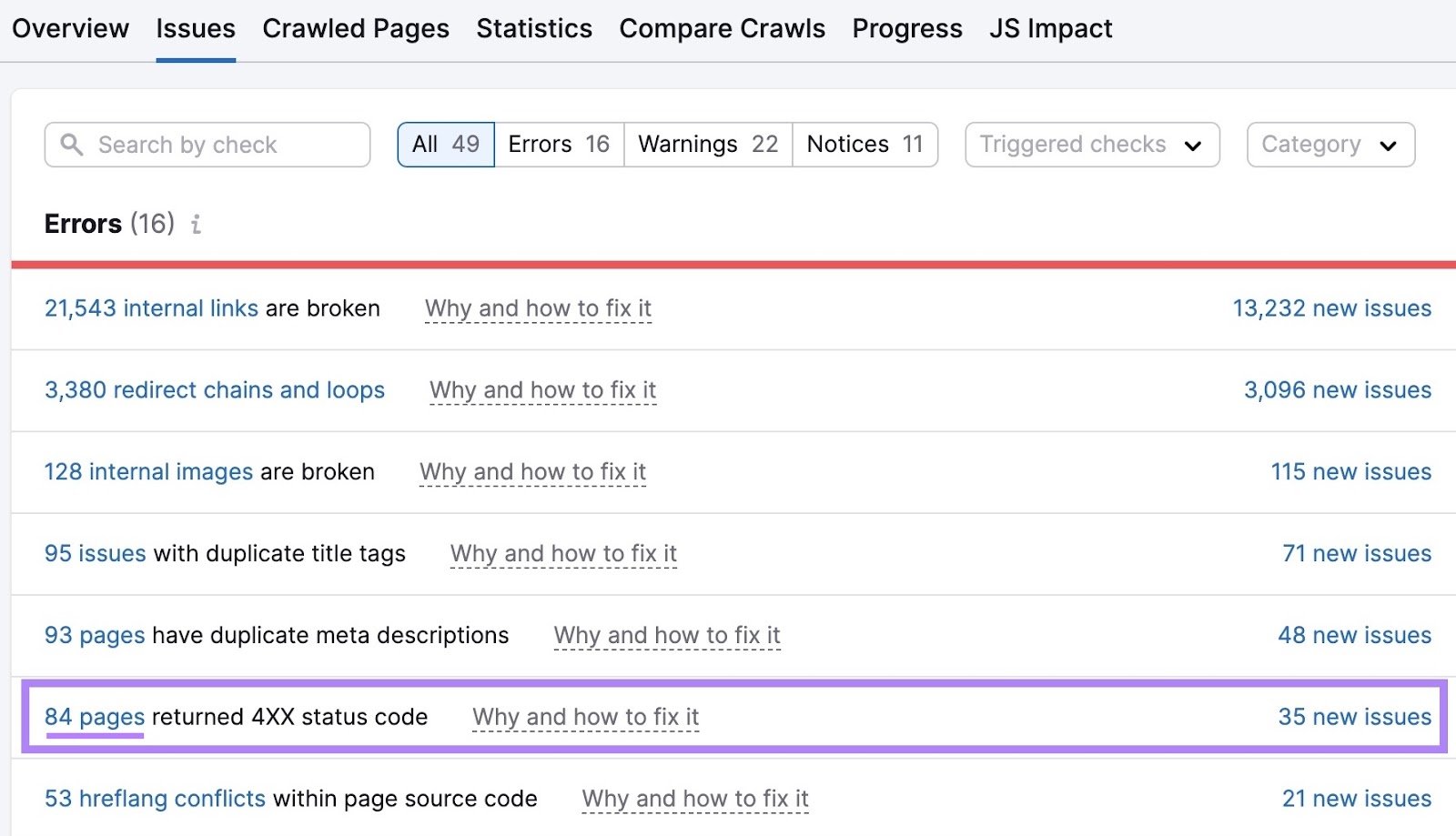Open the 84 pages 4XX status link
The height and width of the screenshot is (836, 1456).
click(x=95, y=718)
